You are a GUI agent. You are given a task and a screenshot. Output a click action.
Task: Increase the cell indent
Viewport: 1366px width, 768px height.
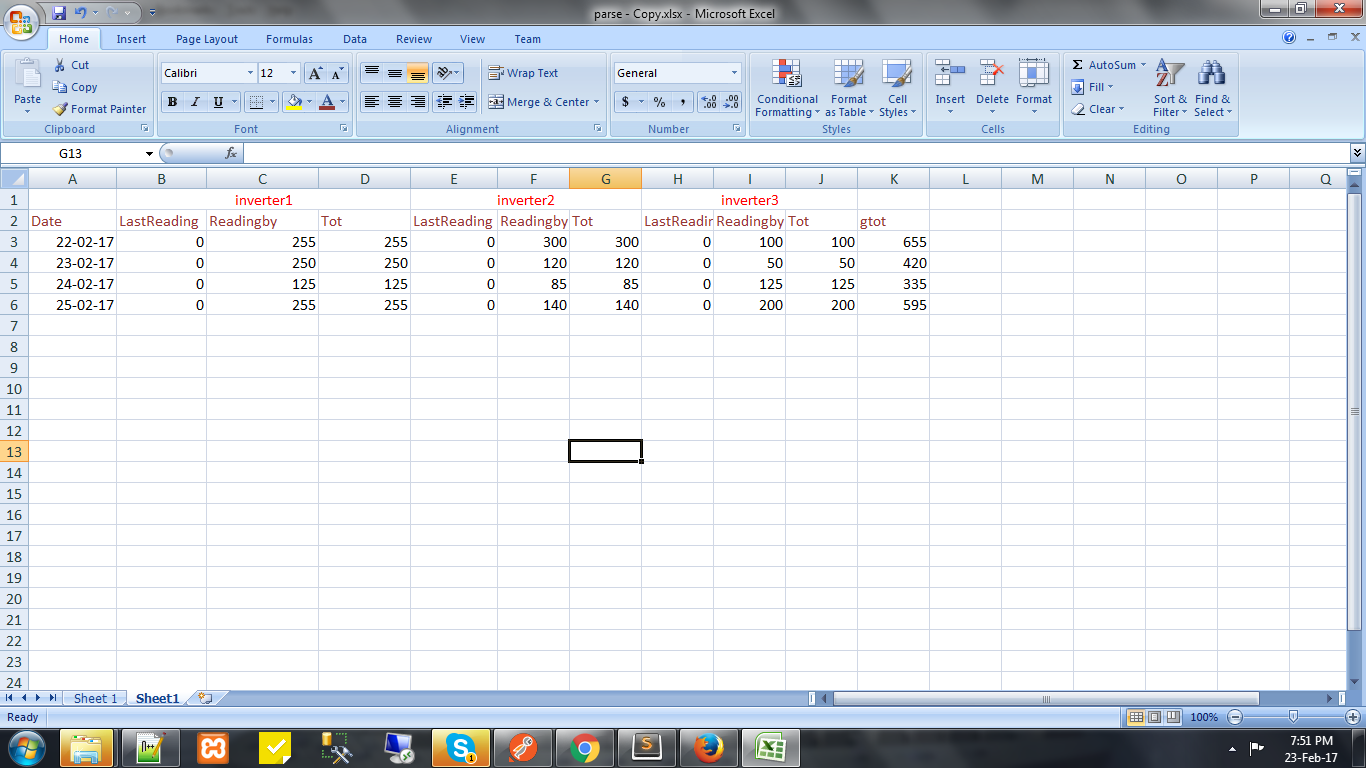click(467, 102)
